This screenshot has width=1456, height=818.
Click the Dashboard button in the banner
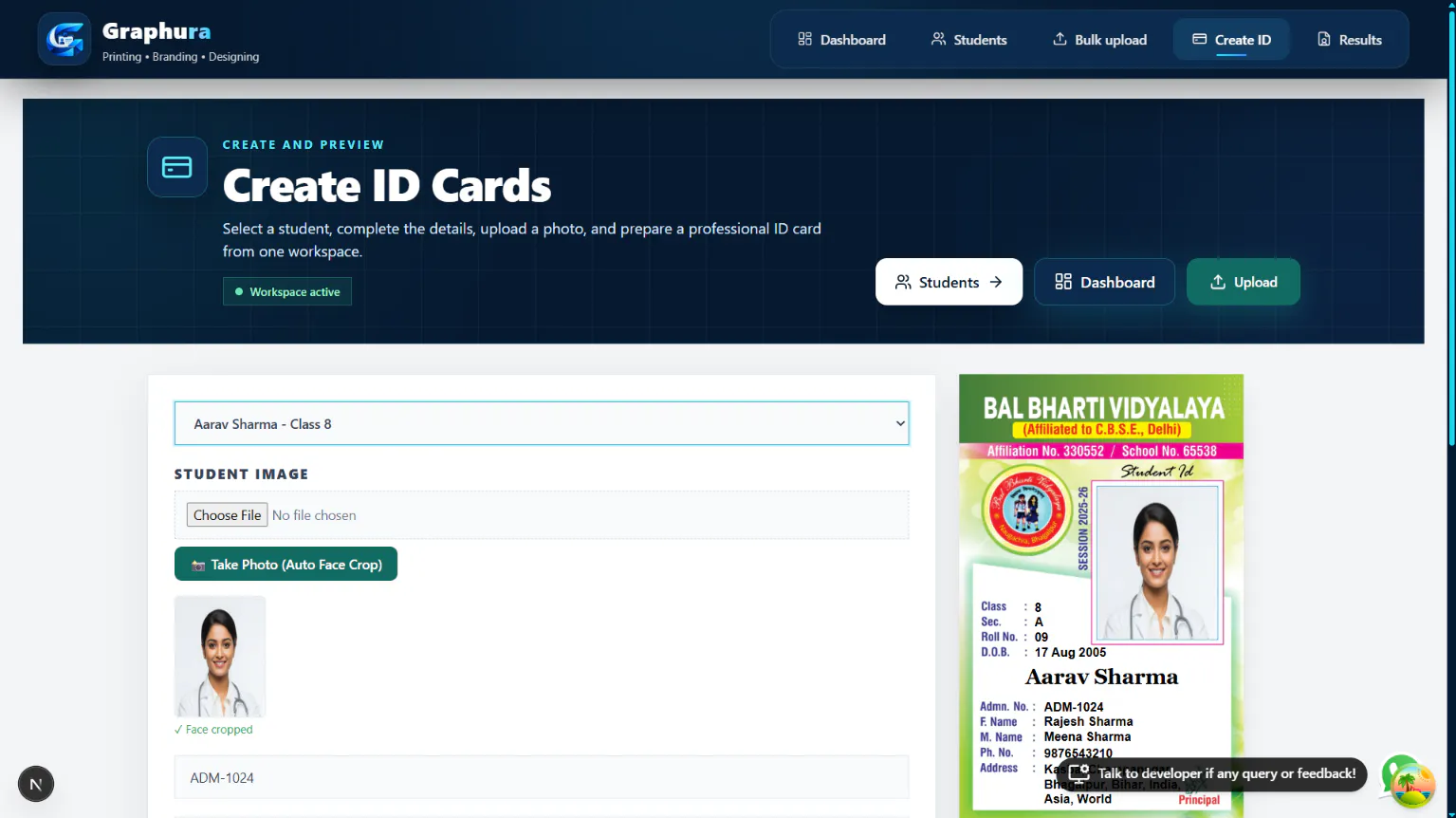coord(1104,282)
